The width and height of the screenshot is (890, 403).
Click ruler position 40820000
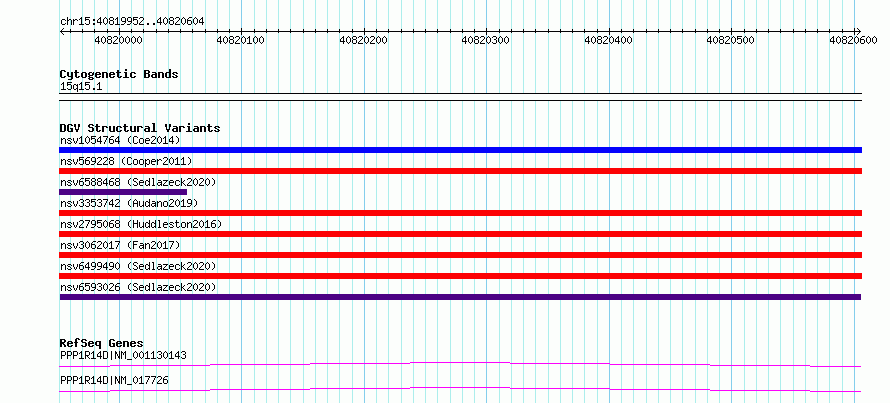(119, 40)
